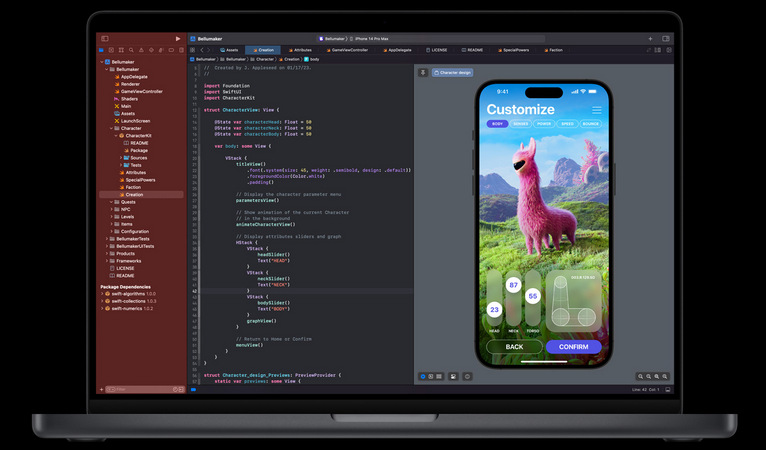Open the Breakpoint navigator icon
The height and width of the screenshot is (450, 766).
pos(171,50)
